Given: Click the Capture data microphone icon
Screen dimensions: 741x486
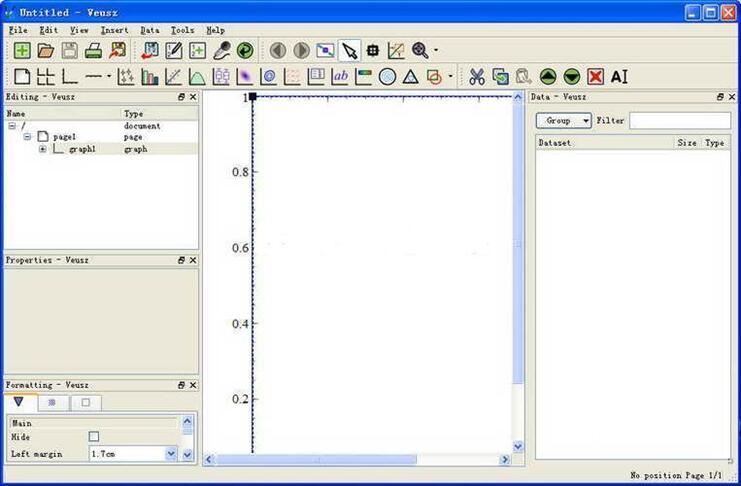Looking at the screenshot, I should click(222, 51).
